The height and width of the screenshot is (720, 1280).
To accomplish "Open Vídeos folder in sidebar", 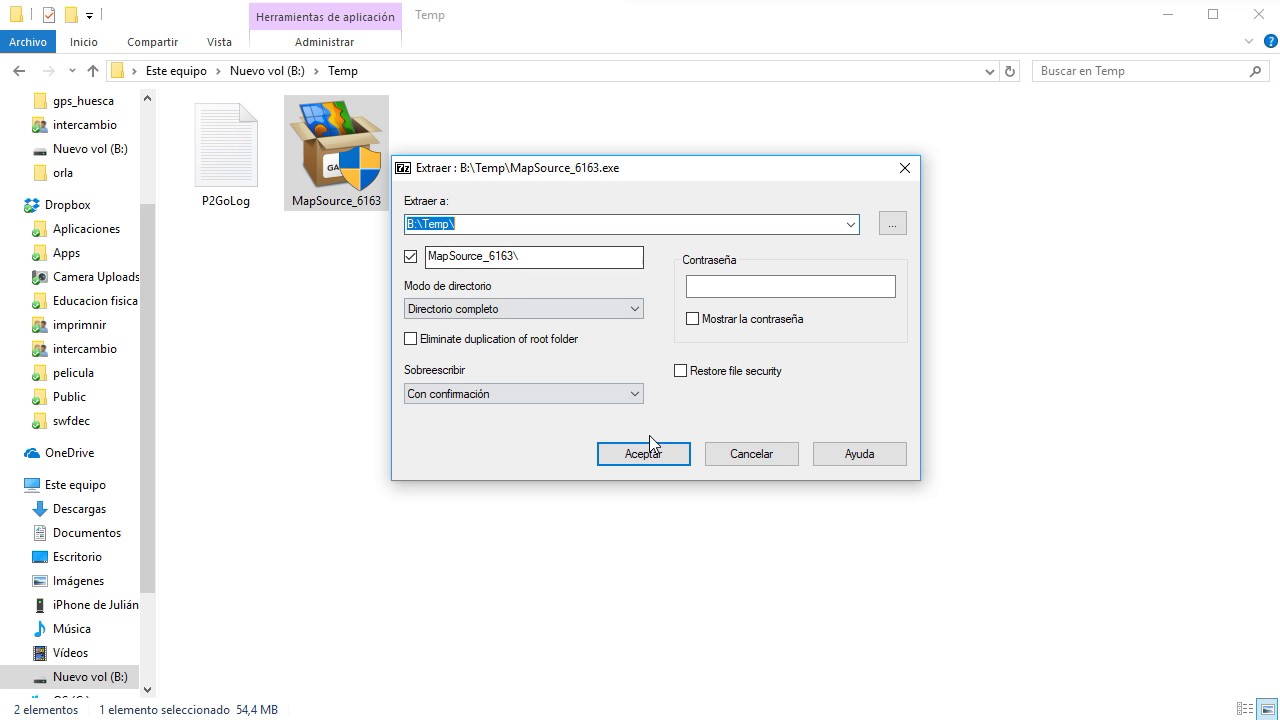I will pyautogui.click(x=70, y=653).
